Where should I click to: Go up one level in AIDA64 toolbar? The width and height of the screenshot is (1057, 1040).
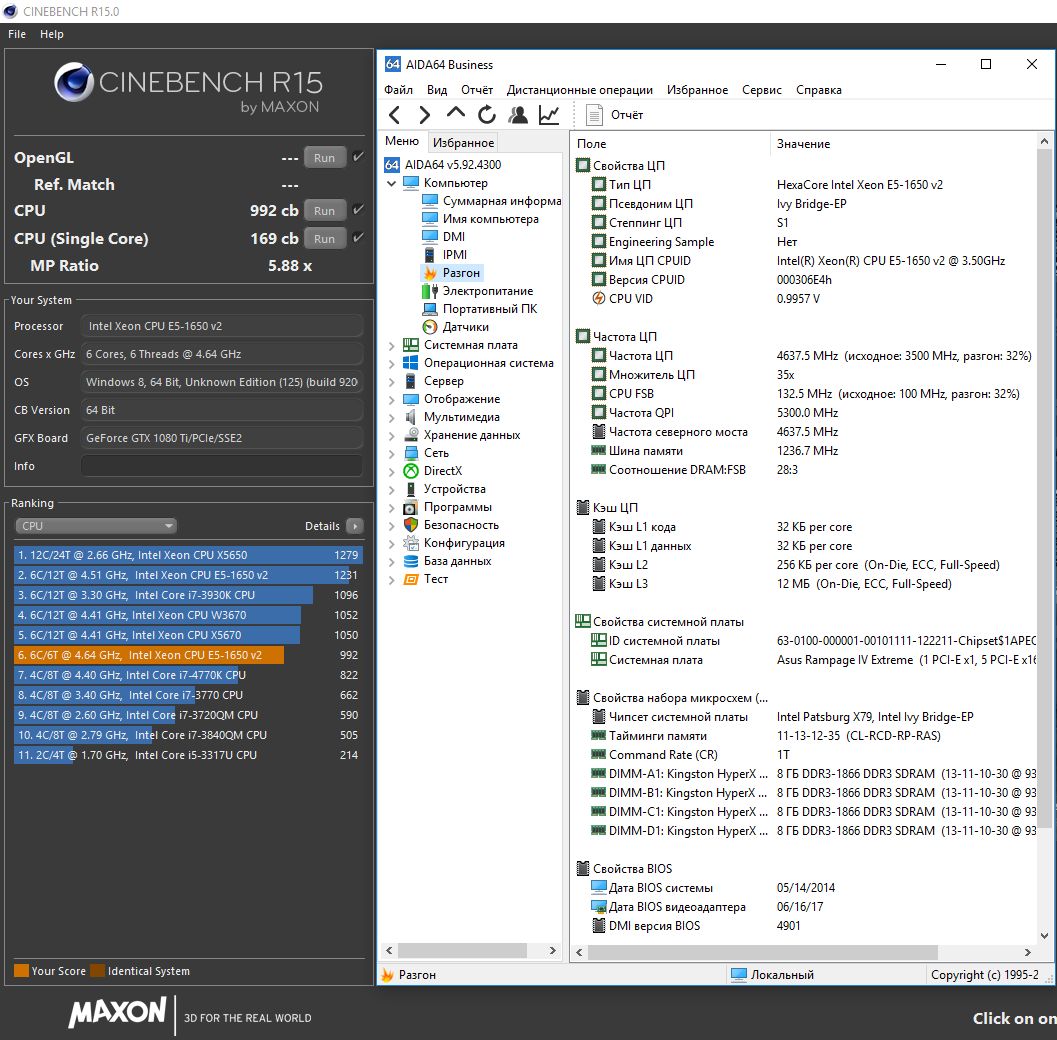tap(456, 114)
